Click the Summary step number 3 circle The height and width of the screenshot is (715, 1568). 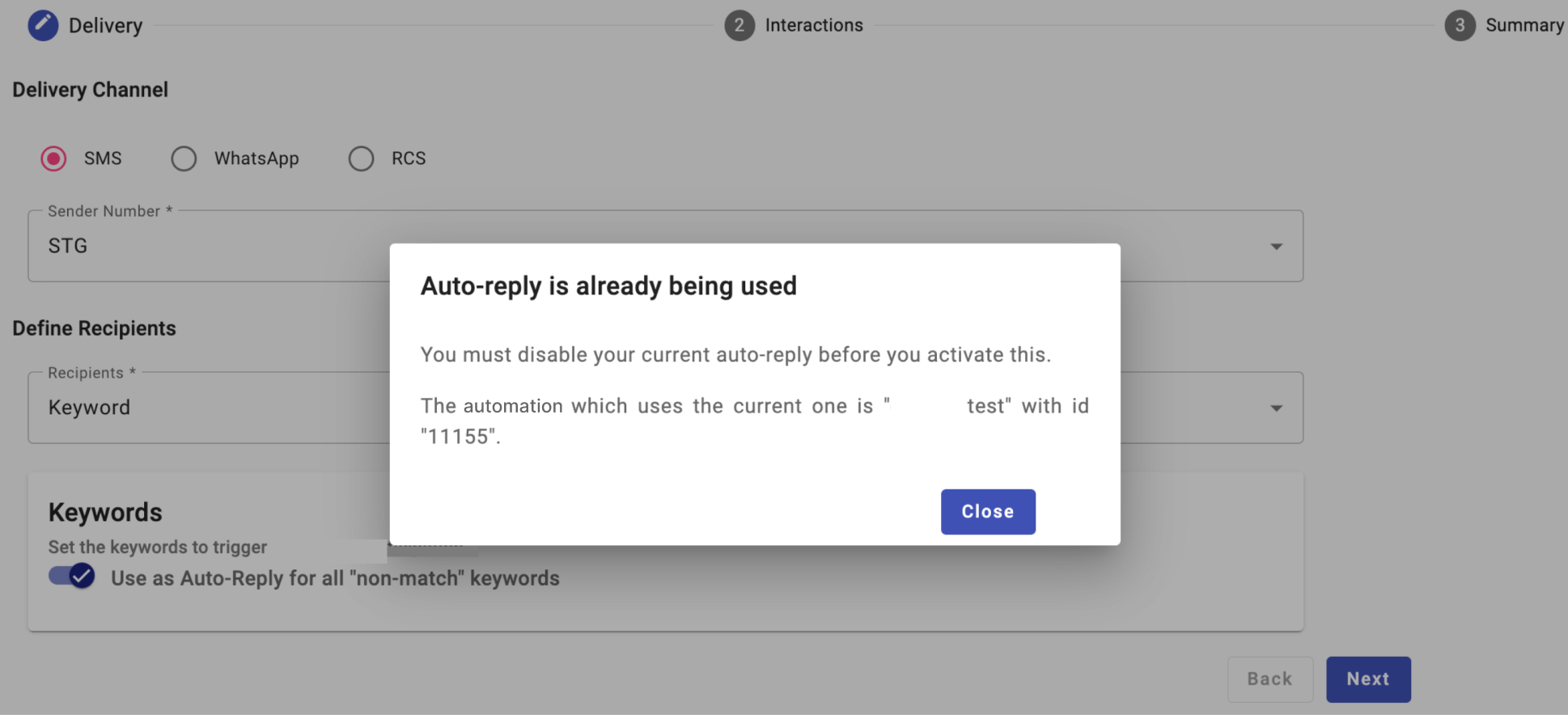coord(1460,26)
